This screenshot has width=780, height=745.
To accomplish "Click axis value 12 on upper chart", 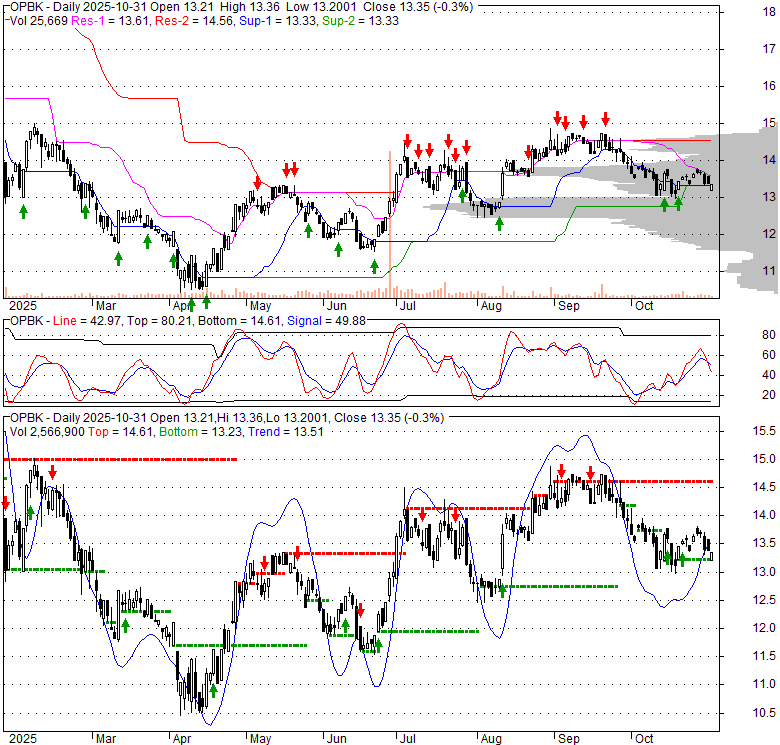I will pyautogui.click(x=769, y=234).
